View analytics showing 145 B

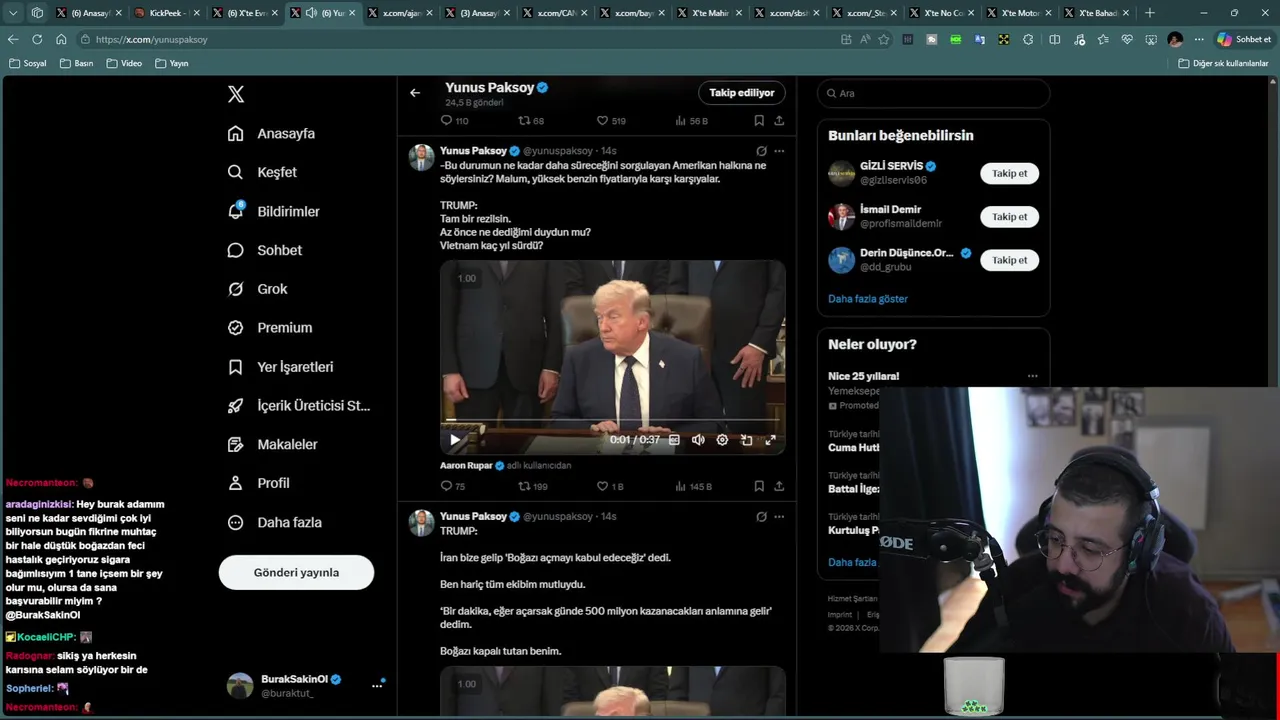tap(693, 486)
